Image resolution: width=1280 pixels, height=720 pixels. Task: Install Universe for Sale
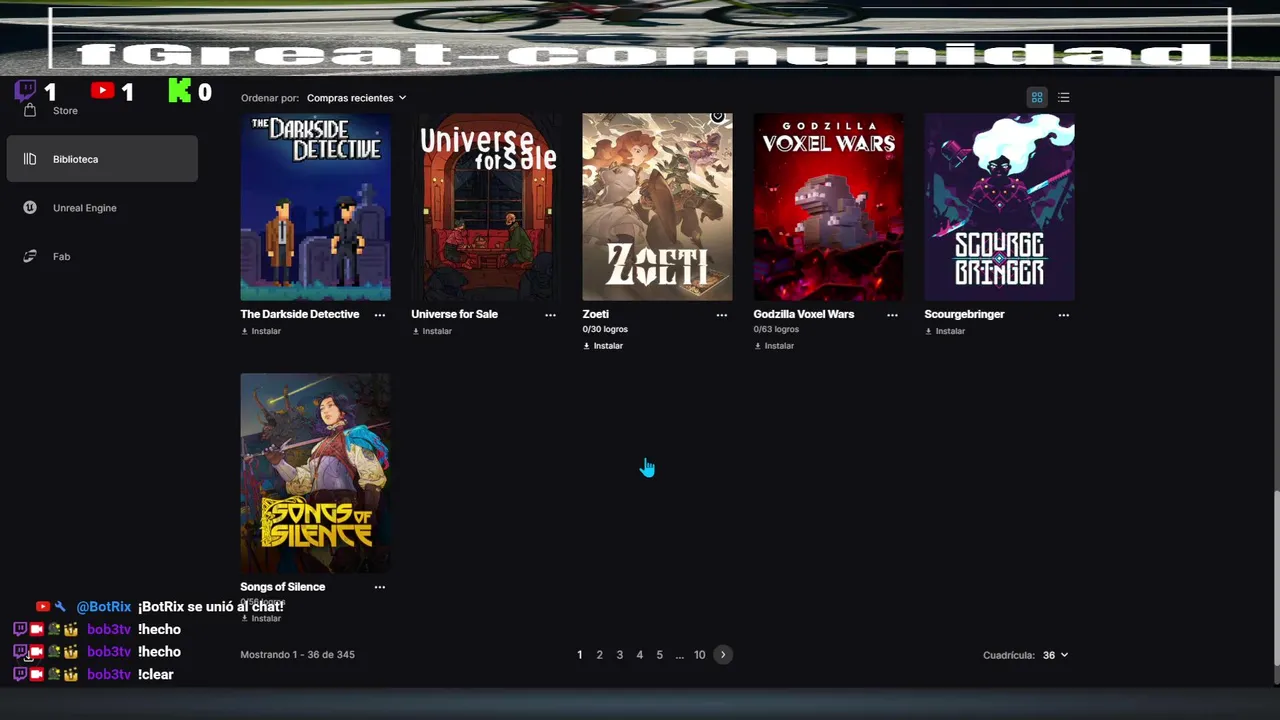(432, 331)
